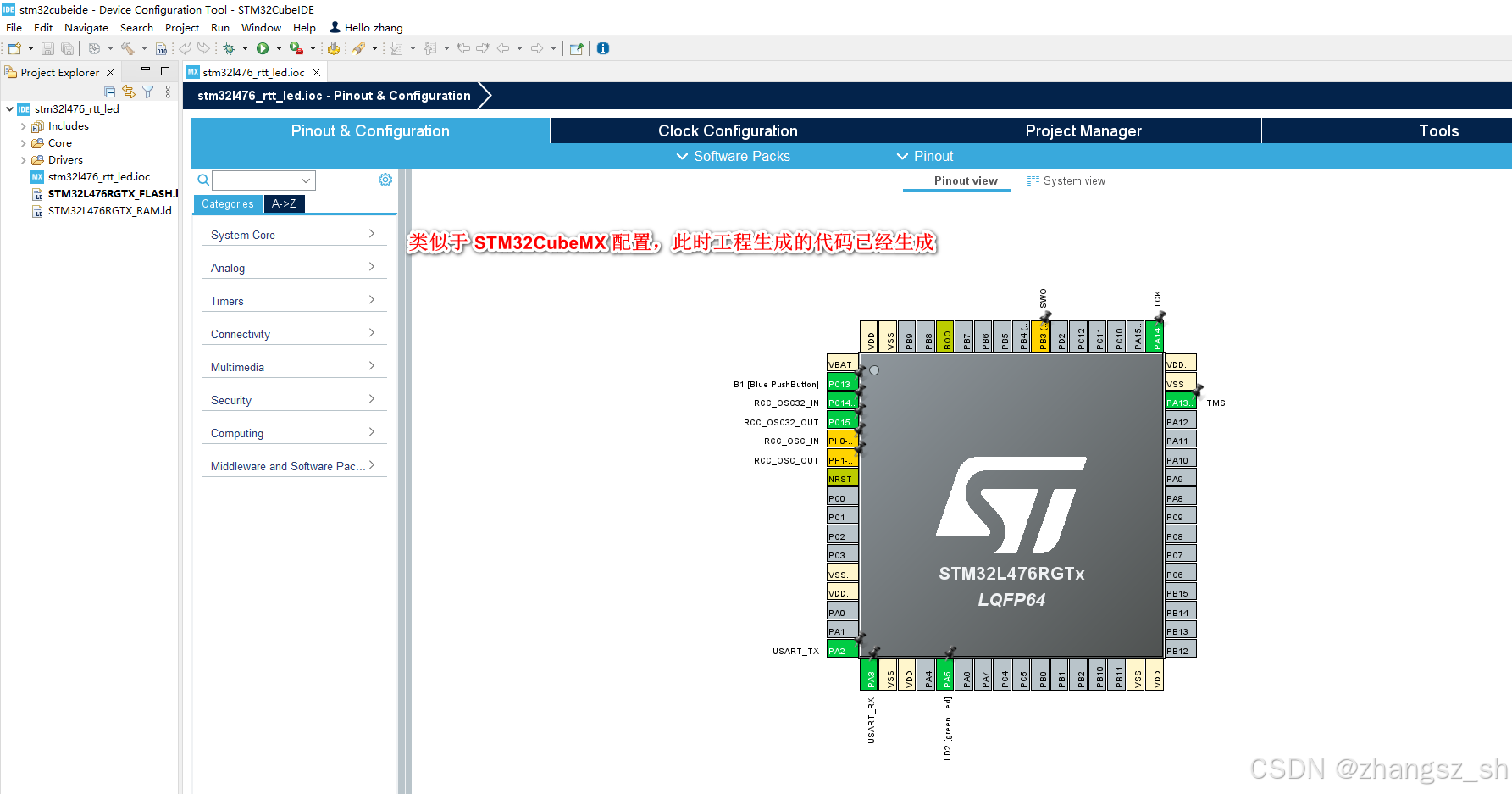Screen dimensions: 1512x794
Task: Click the Device Configuration code generation icon
Action: [x=334, y=48]
